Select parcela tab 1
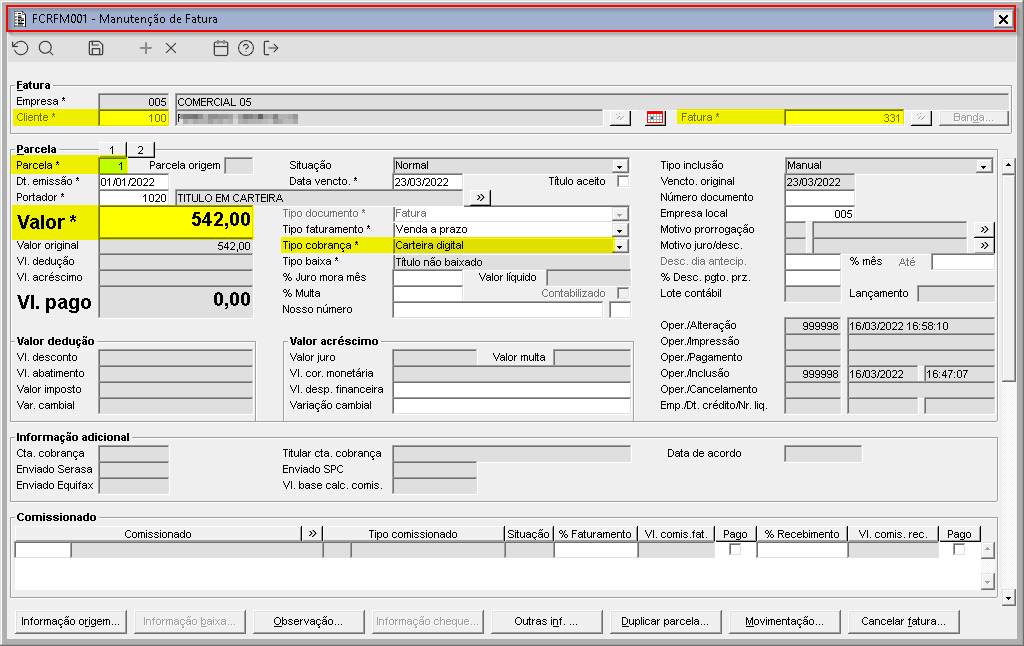The image size is (1024, 646). (112, 150)
